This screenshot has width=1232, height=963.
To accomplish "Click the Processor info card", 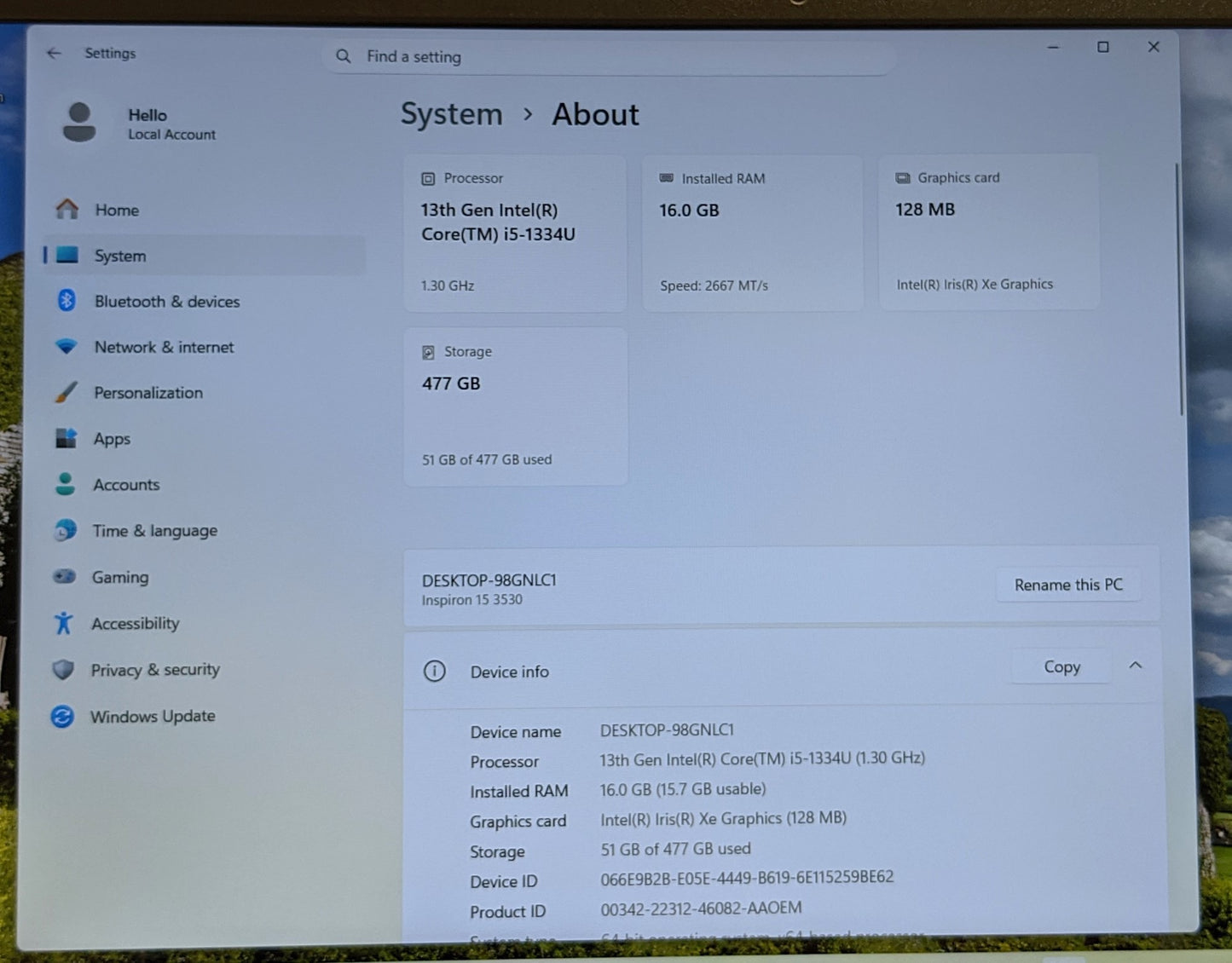I will coord(515,233).
